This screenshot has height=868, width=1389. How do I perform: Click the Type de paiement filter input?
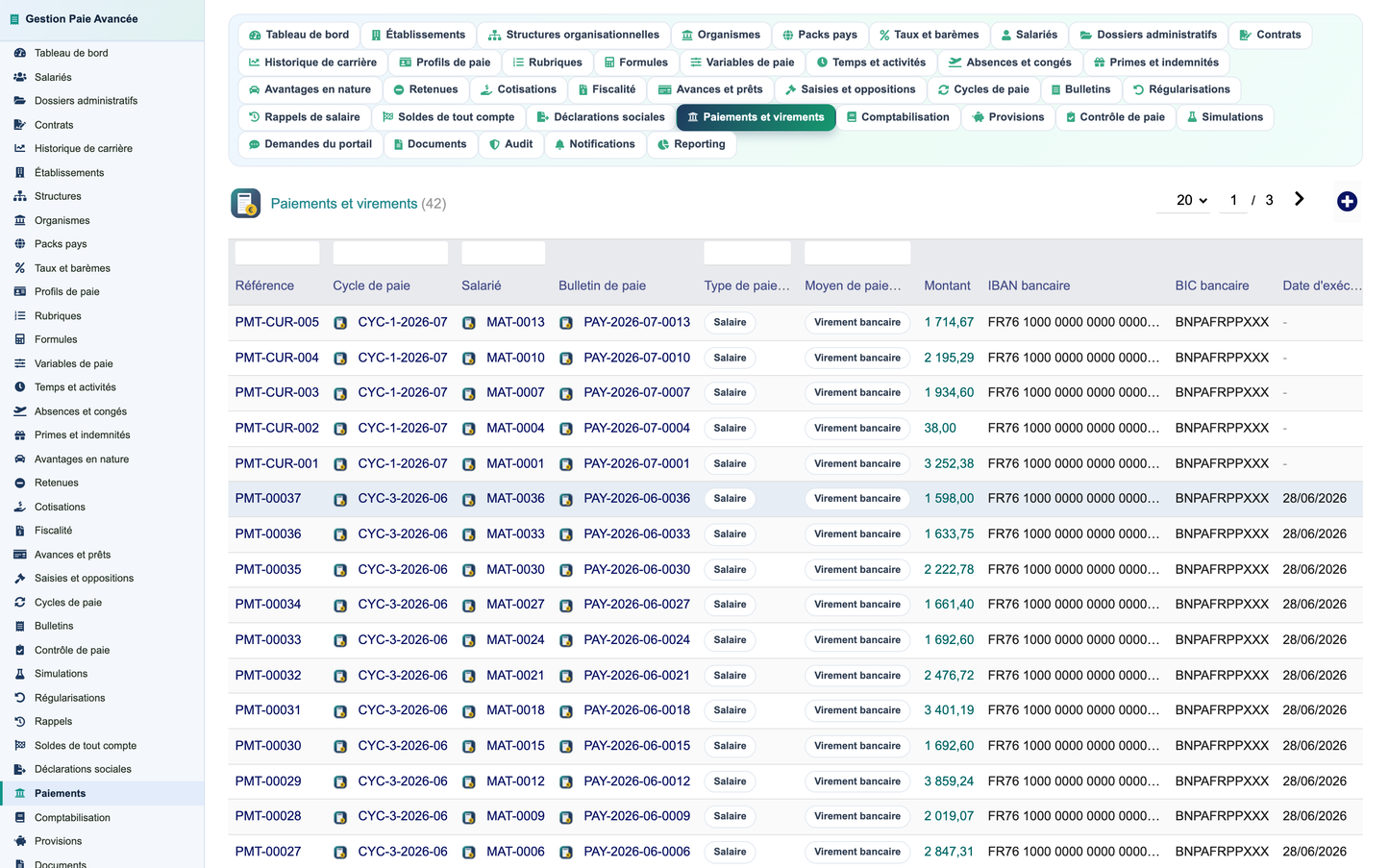tap(748, 253)
